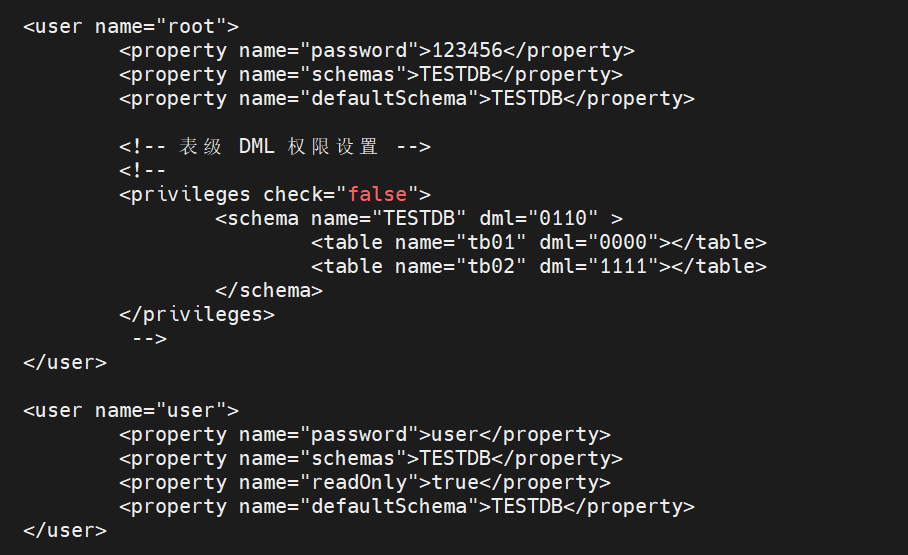Click the final closing user tag
908x555 pixels.
point(64,530)
